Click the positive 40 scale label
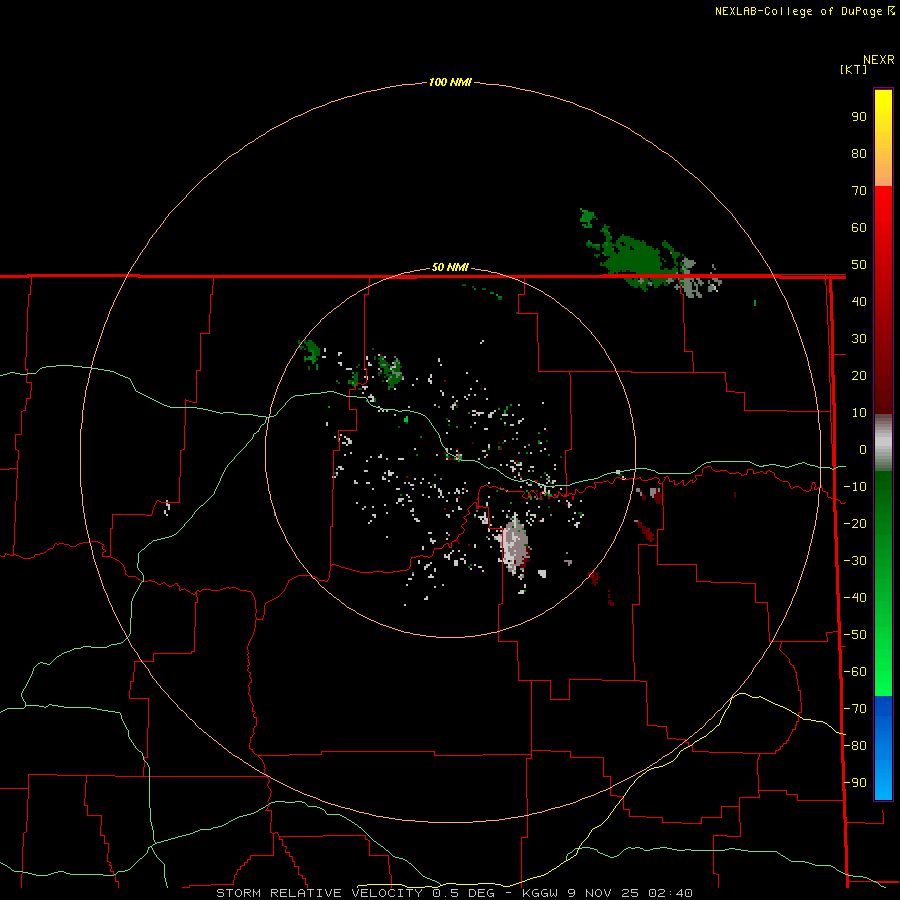 [x=859, y=302]
